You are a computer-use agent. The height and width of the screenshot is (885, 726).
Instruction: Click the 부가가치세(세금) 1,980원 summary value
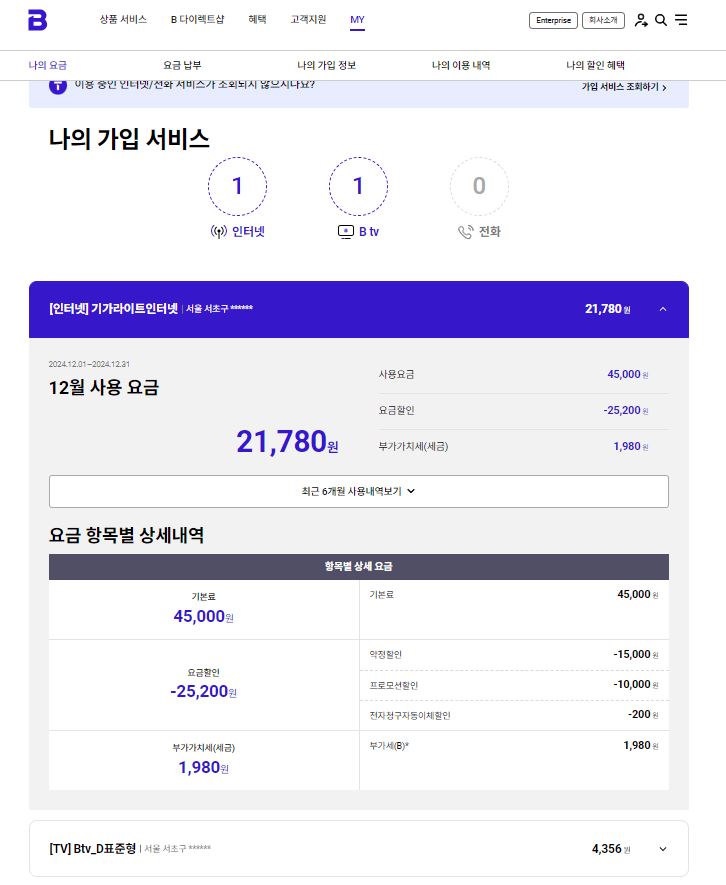tap(631, 446)
